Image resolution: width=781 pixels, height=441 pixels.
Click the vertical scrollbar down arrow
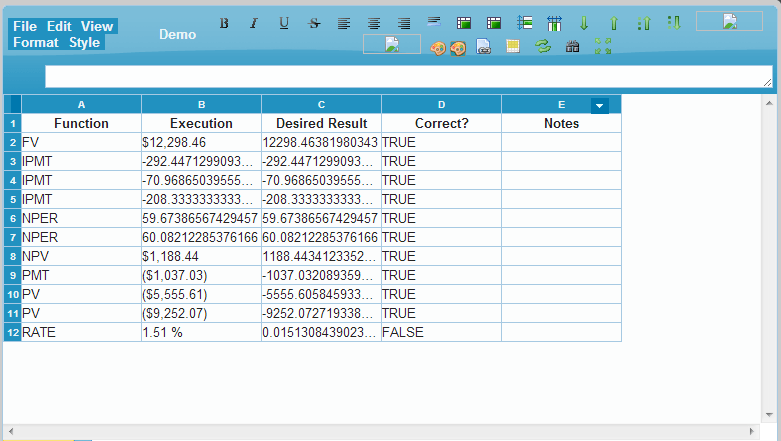(769, 415)
